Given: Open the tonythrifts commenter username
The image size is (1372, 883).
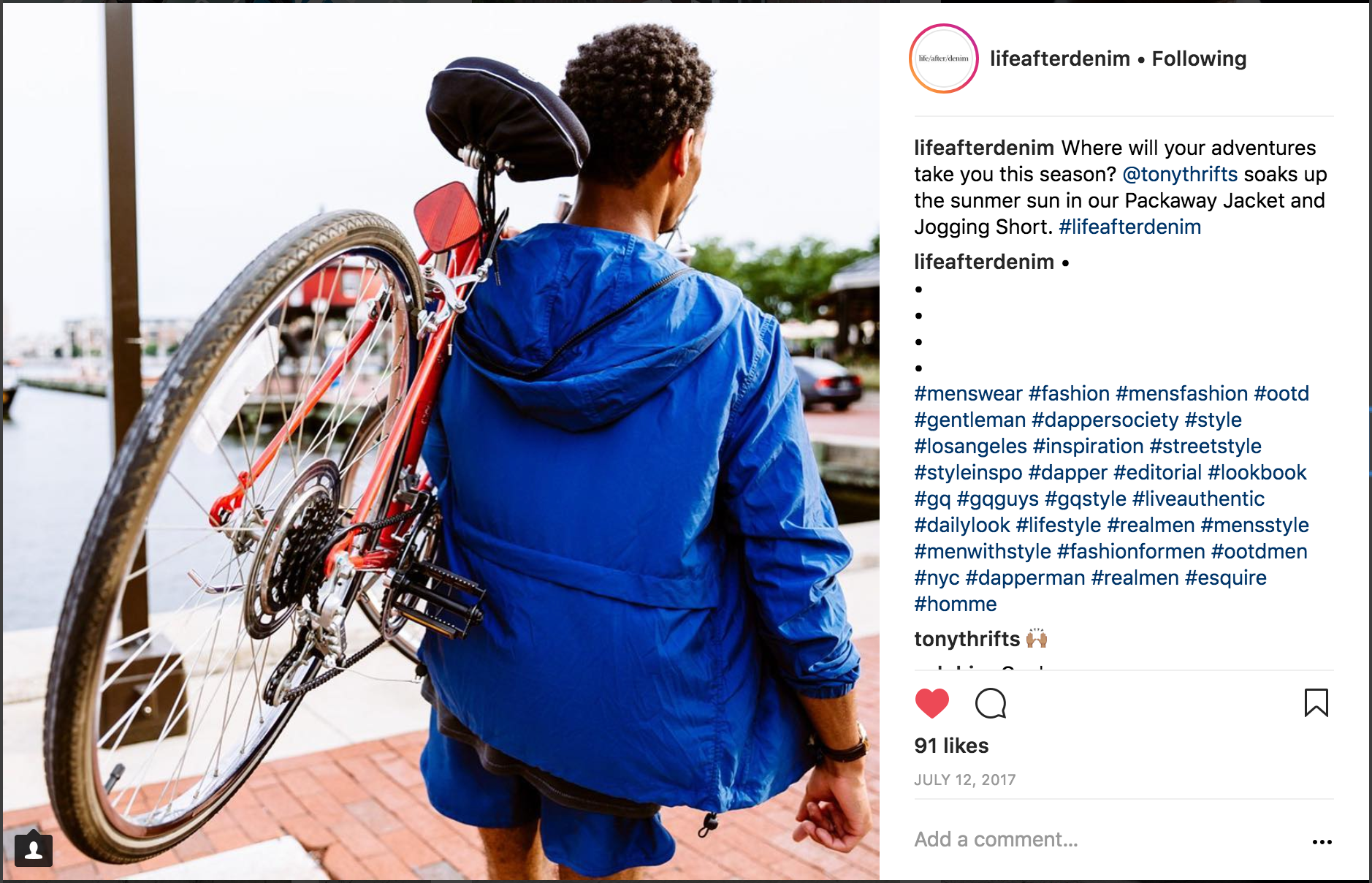Looking at the screenshot, I should (x=967, y=639).
